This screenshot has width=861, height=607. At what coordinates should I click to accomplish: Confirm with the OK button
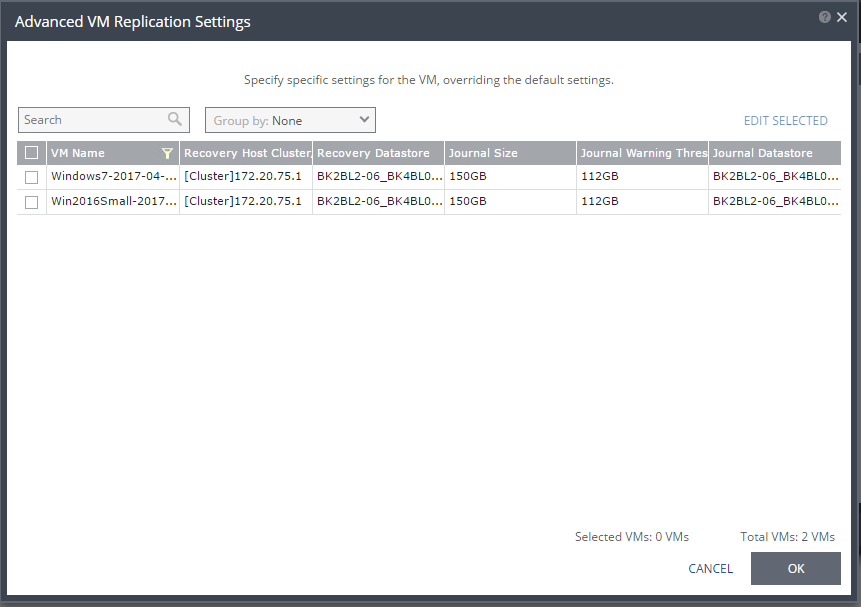click(x=796, y=569)
